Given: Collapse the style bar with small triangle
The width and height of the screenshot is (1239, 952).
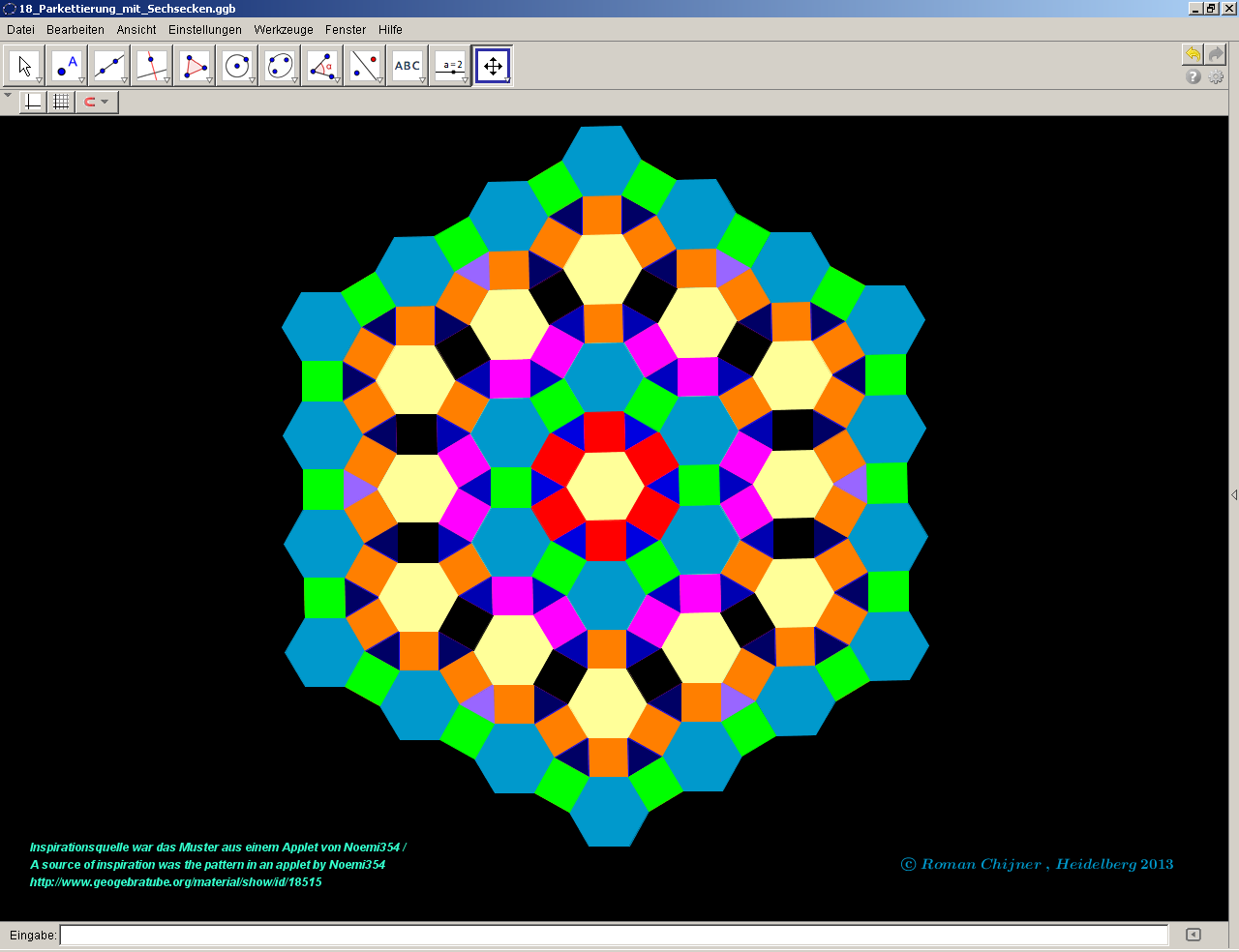Looking at the screenshot, I should point(8,96).
